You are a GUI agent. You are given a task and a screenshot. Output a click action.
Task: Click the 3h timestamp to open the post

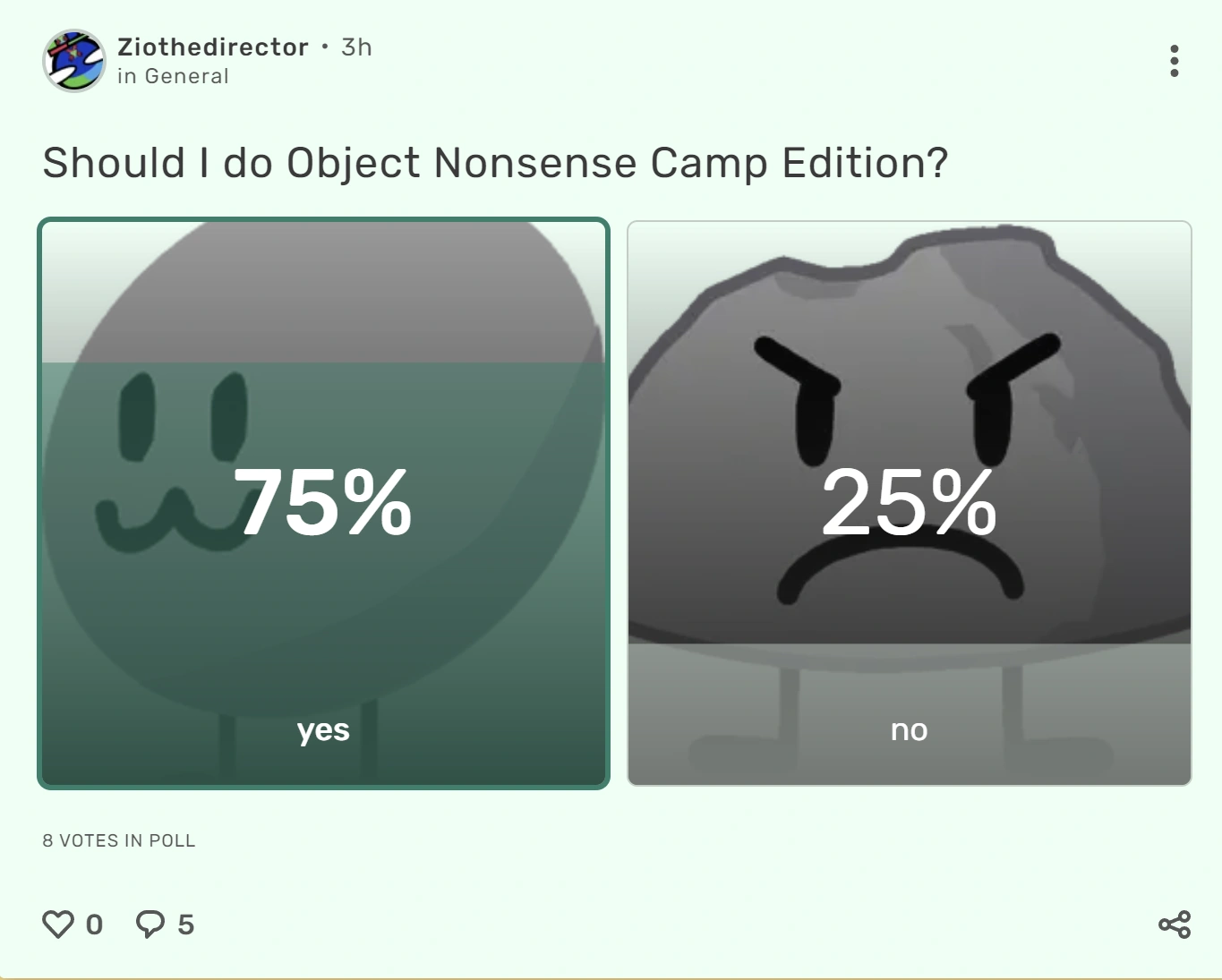pos(355,47)
